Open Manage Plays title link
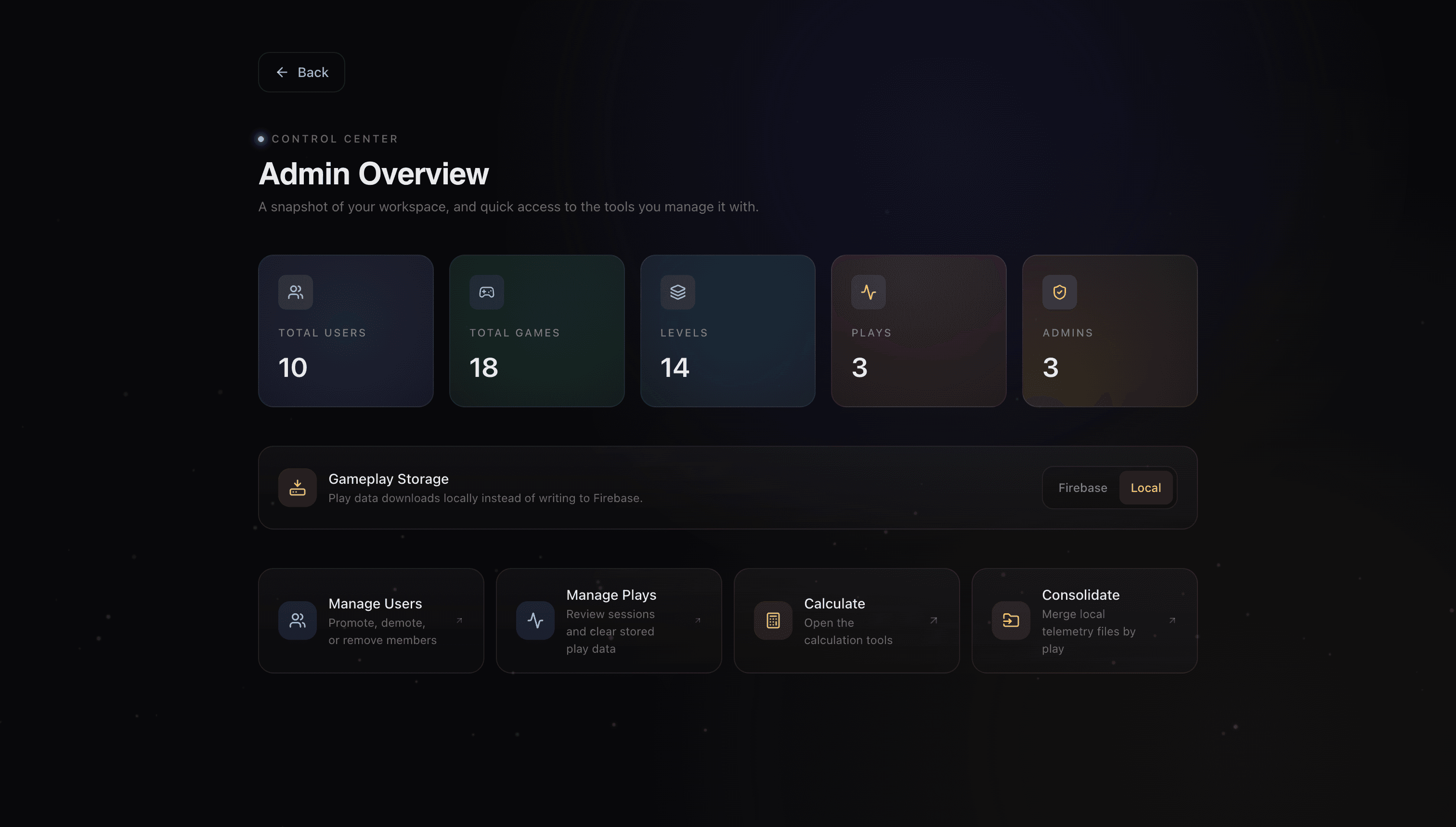This screenshot has height=827, width=1456. tap(611, 594)
